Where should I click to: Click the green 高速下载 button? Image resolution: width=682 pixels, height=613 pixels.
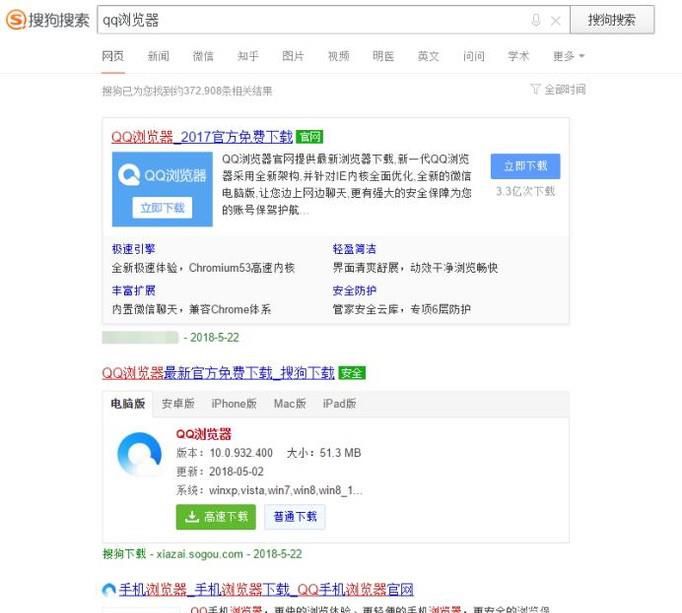click(x=216, y=517)
